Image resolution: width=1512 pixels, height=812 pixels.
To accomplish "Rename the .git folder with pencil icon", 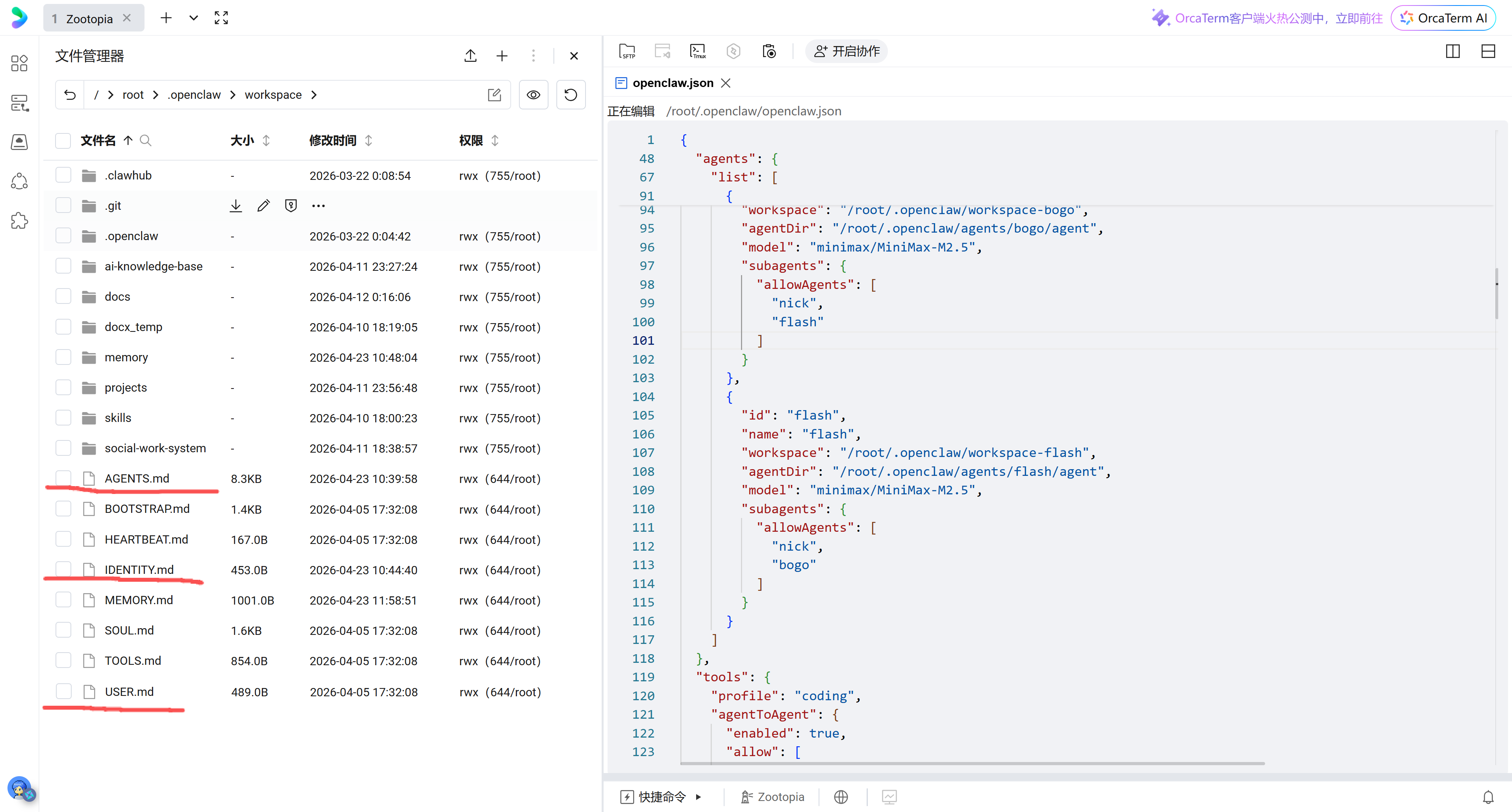I will pyautogui.click(x=263, y=206).
